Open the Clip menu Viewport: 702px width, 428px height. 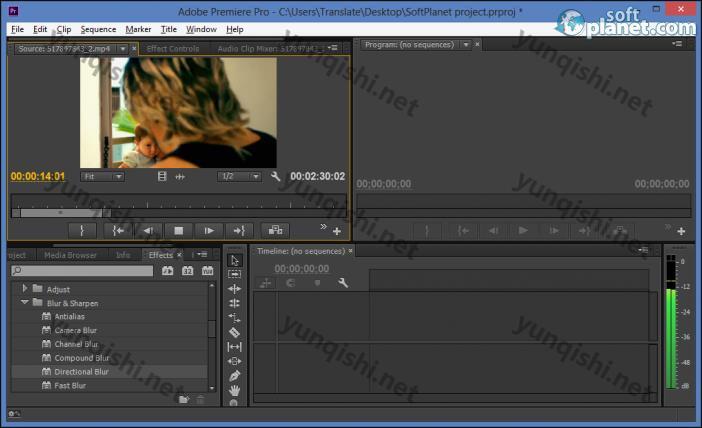pos(64,29)
